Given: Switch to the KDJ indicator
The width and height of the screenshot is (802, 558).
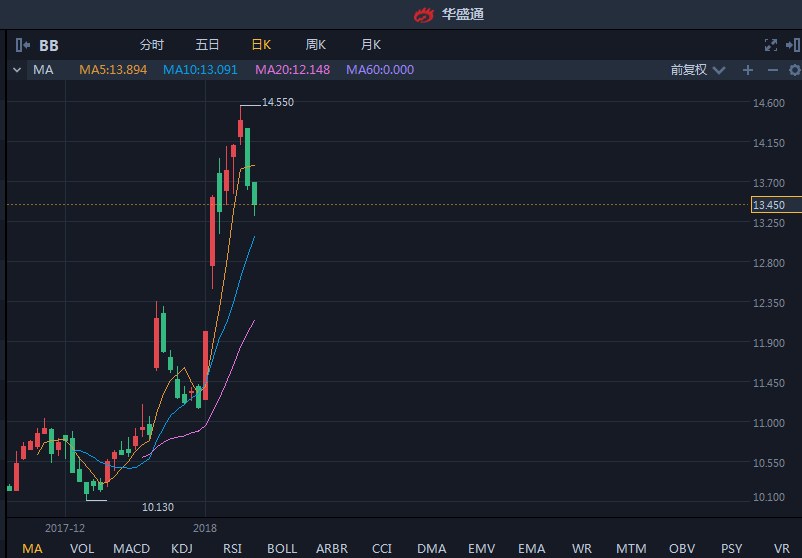Looking at the screenshot, I should point(182,549).
